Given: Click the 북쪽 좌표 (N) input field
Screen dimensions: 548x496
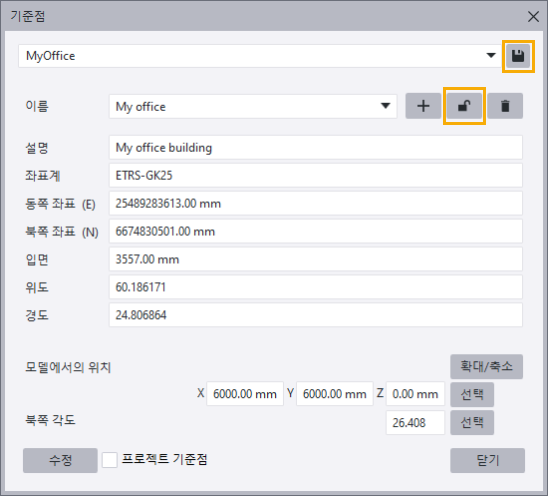Looking at the screenshot, I should tap(316, 231).
